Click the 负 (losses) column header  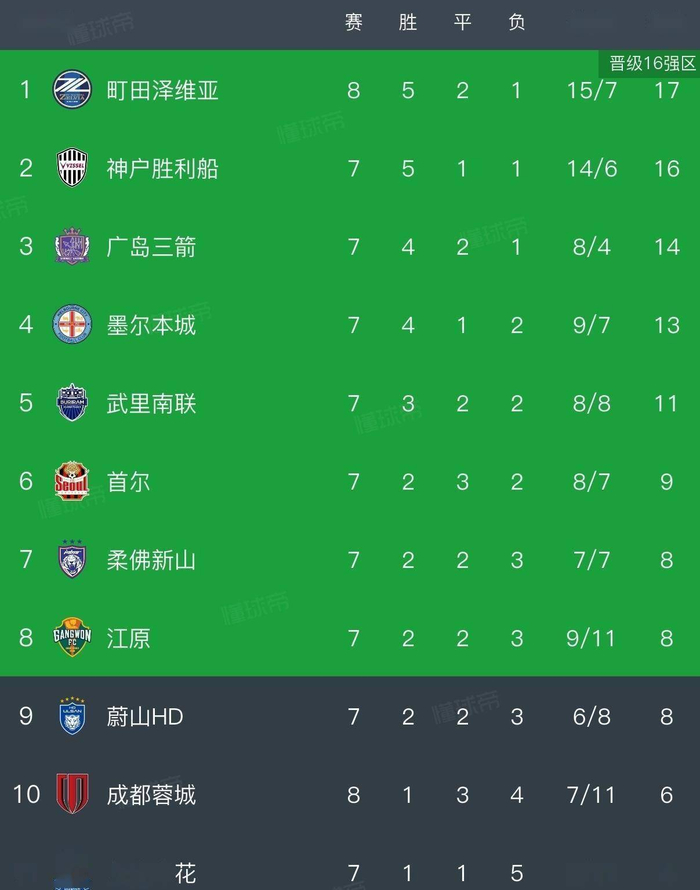(516, 22)
